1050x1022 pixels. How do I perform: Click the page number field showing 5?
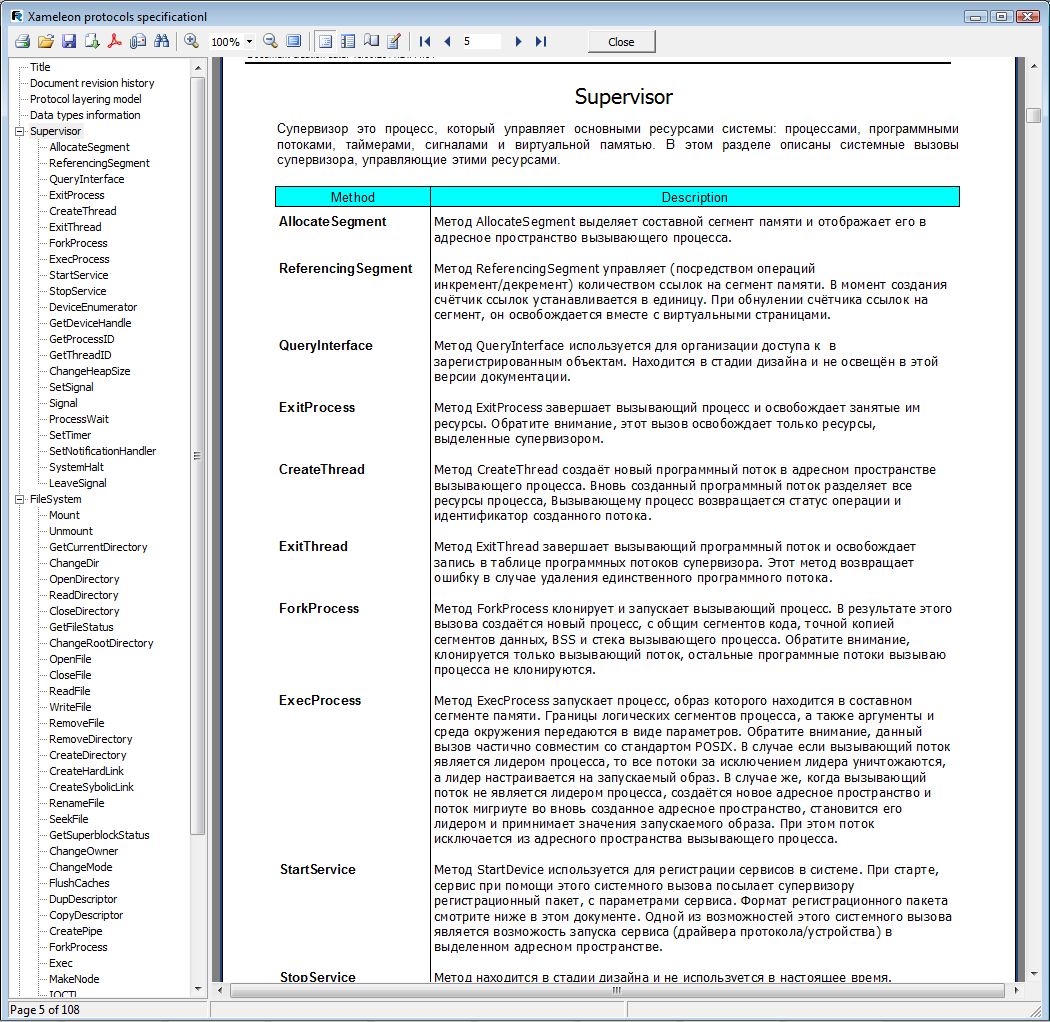coord(481,42)
